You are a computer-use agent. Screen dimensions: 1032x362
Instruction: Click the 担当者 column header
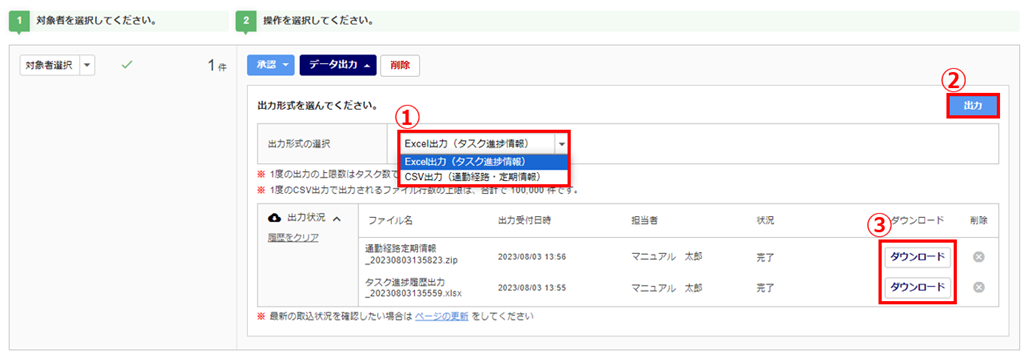click(645, 220)
